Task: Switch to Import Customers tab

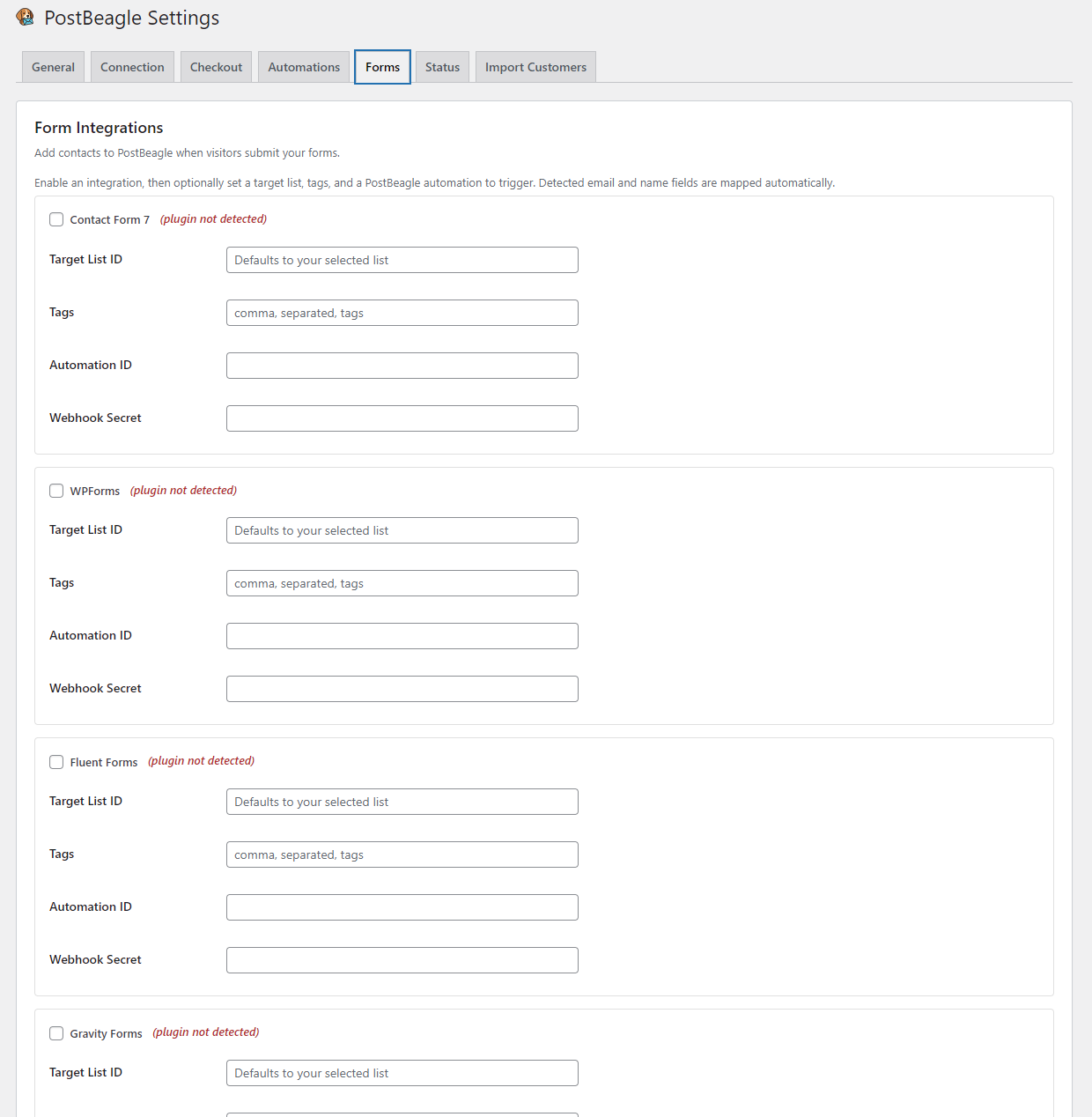Action: pyautogui.click(x=535, y=67)
